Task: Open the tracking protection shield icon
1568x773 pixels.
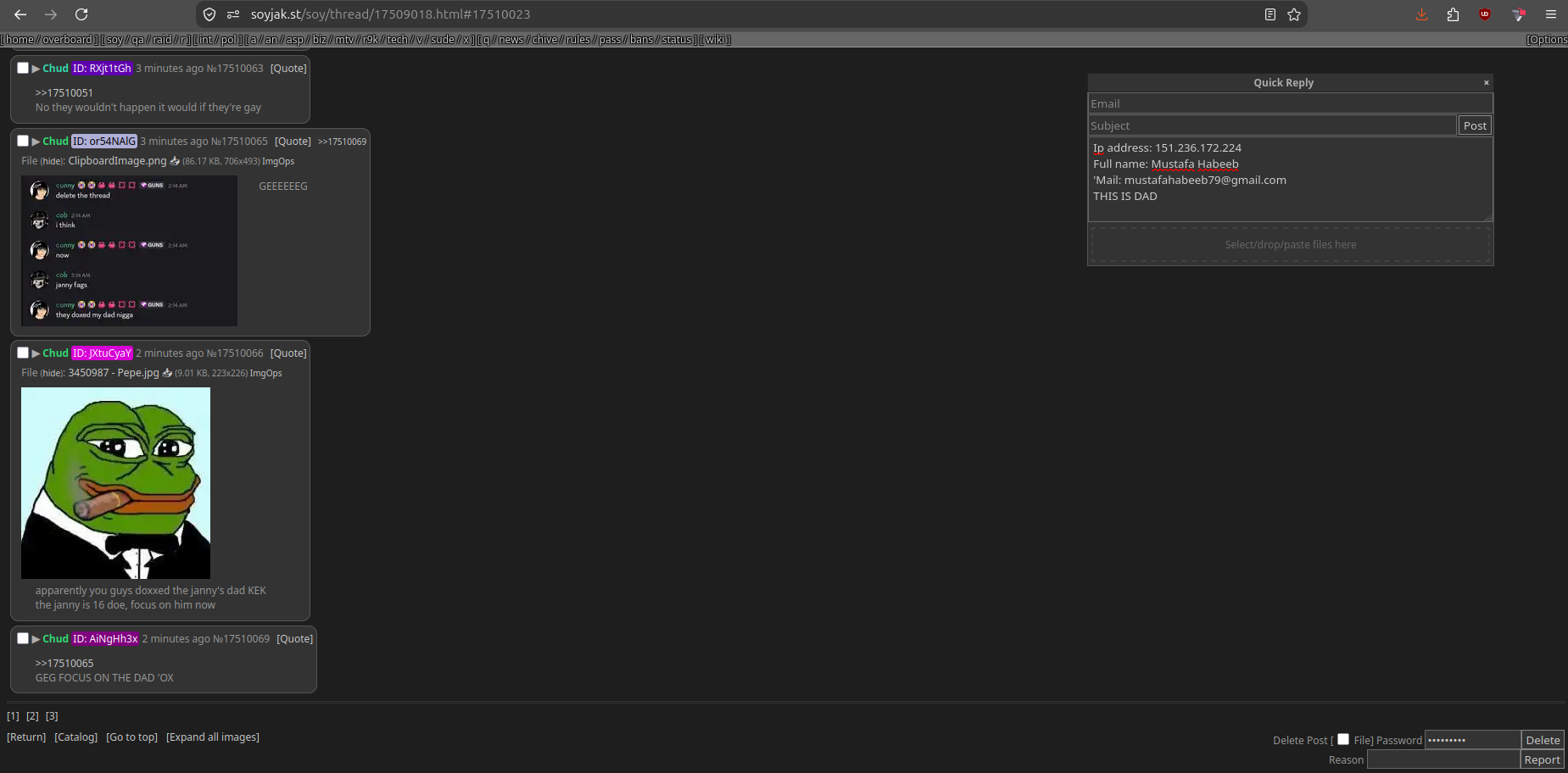Action: tap(209, 14)
